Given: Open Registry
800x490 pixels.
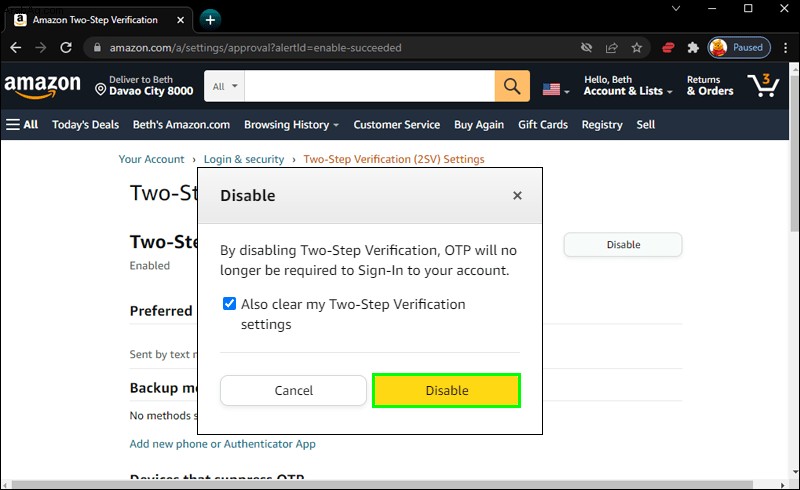Looking at the screenshot, I should point(602,125).
